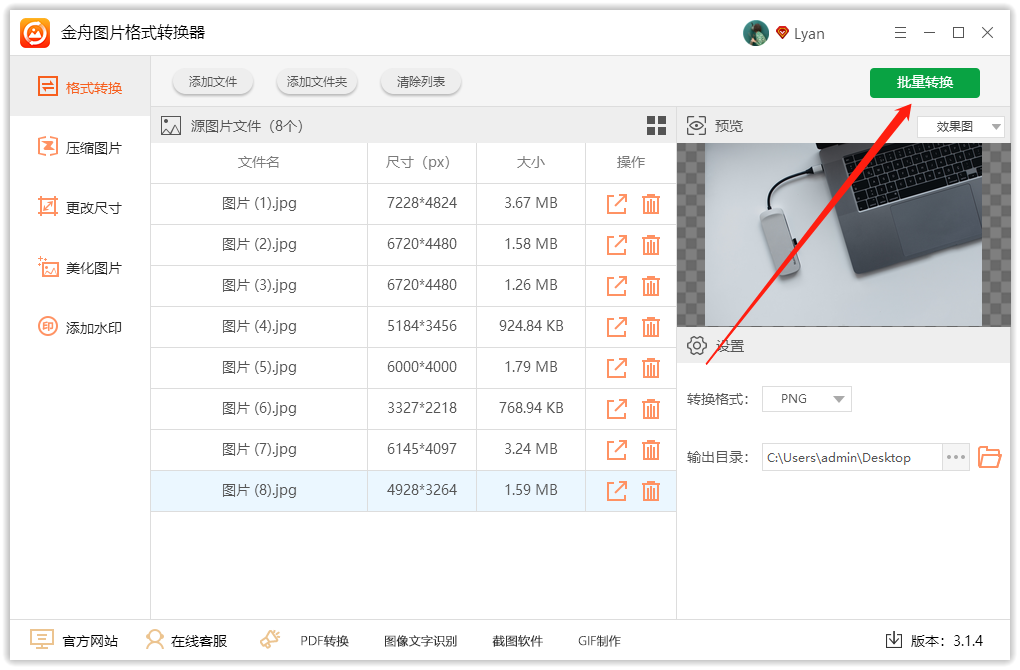Delete 图片 (4).jpg row
This screenshot has height=670, width=1020.
click(x=651, y=327)
